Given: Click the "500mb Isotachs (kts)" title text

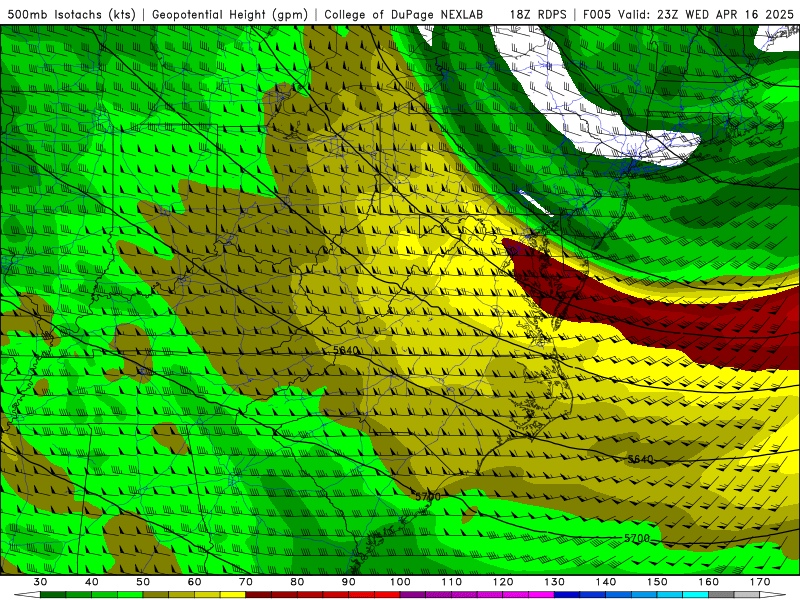Looking at the screenshot, I should pos(71,14).
